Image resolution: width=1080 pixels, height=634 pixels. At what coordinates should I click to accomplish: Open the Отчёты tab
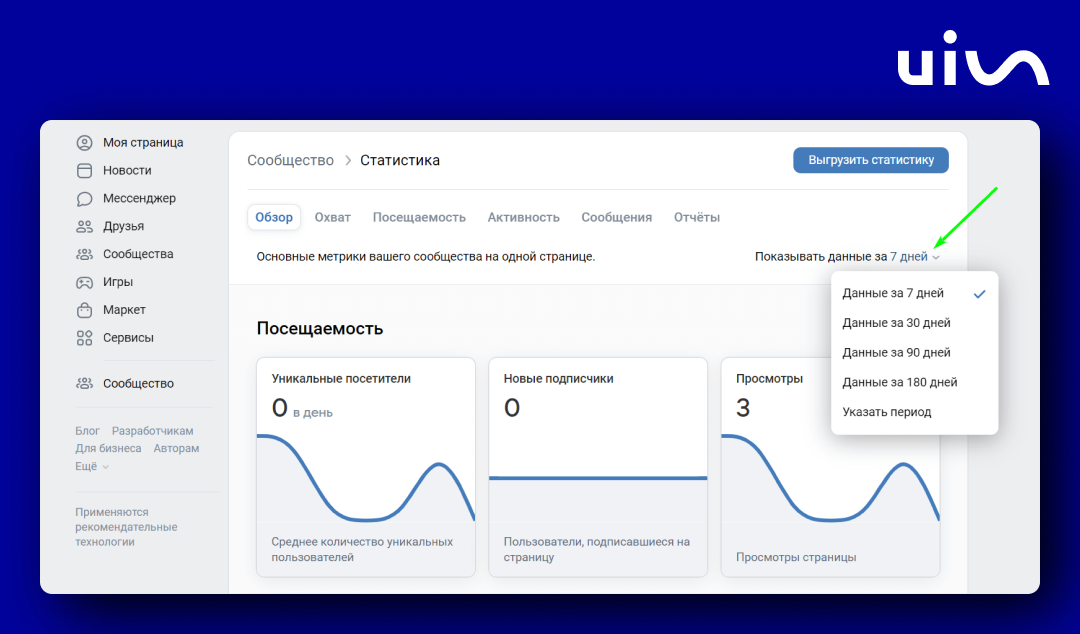click(x=697, y=217)
